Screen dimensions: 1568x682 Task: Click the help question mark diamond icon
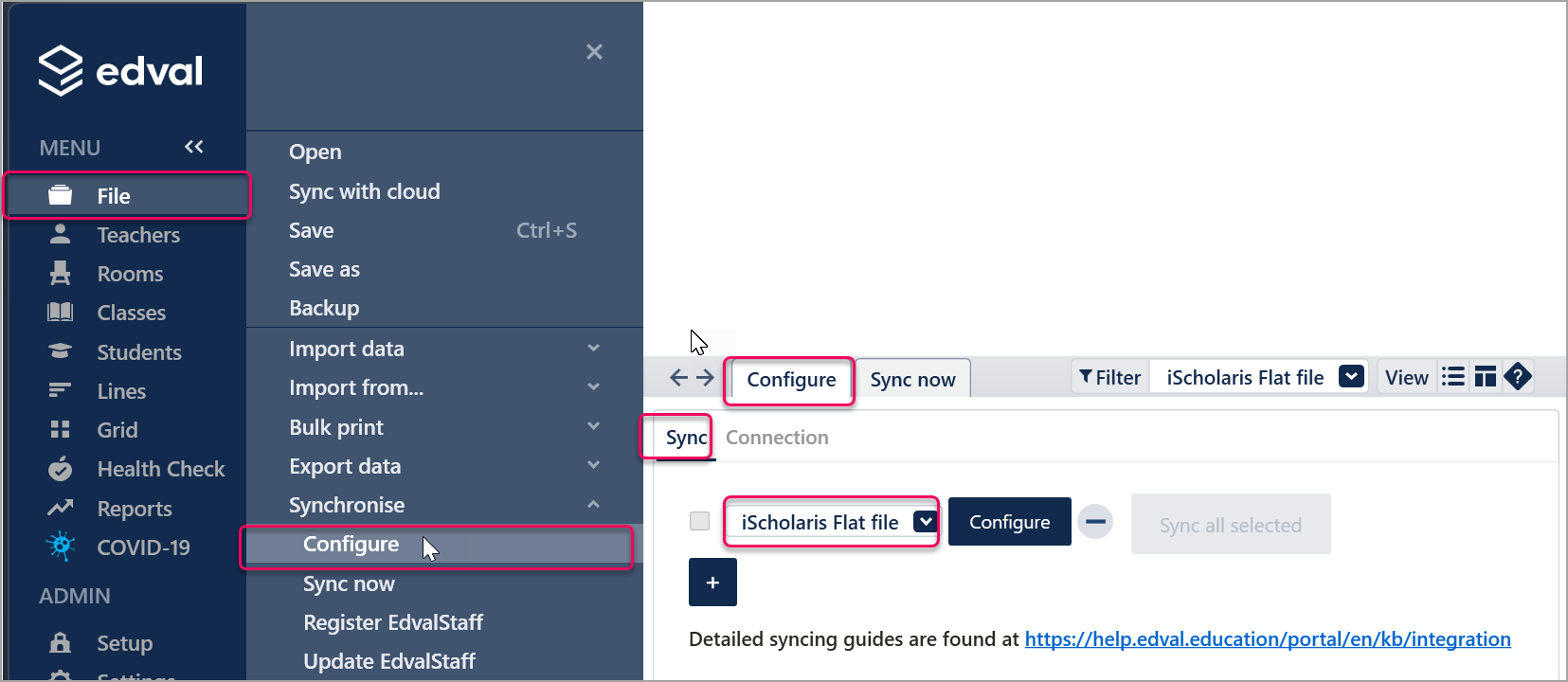click(x=1518, y=377)
